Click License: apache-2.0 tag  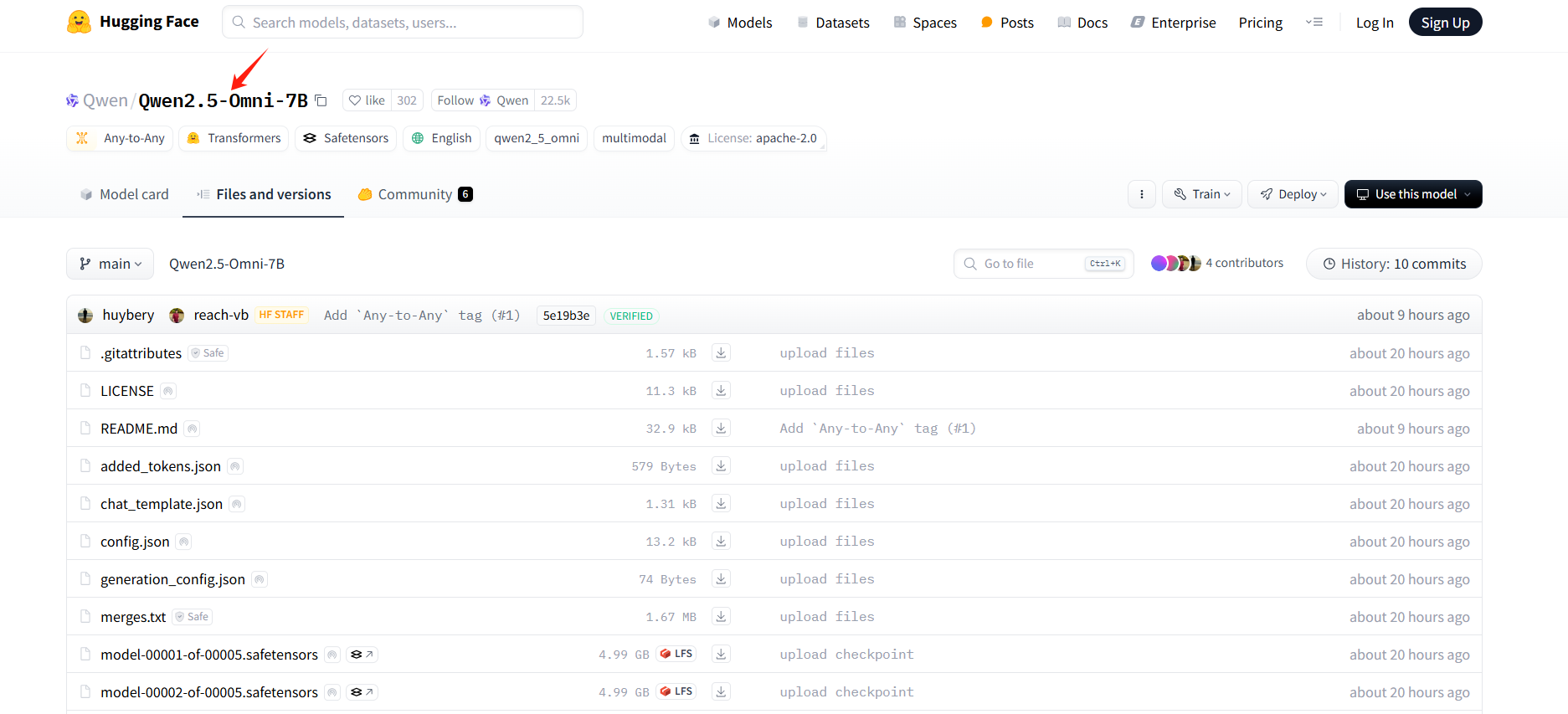point(753,138)
